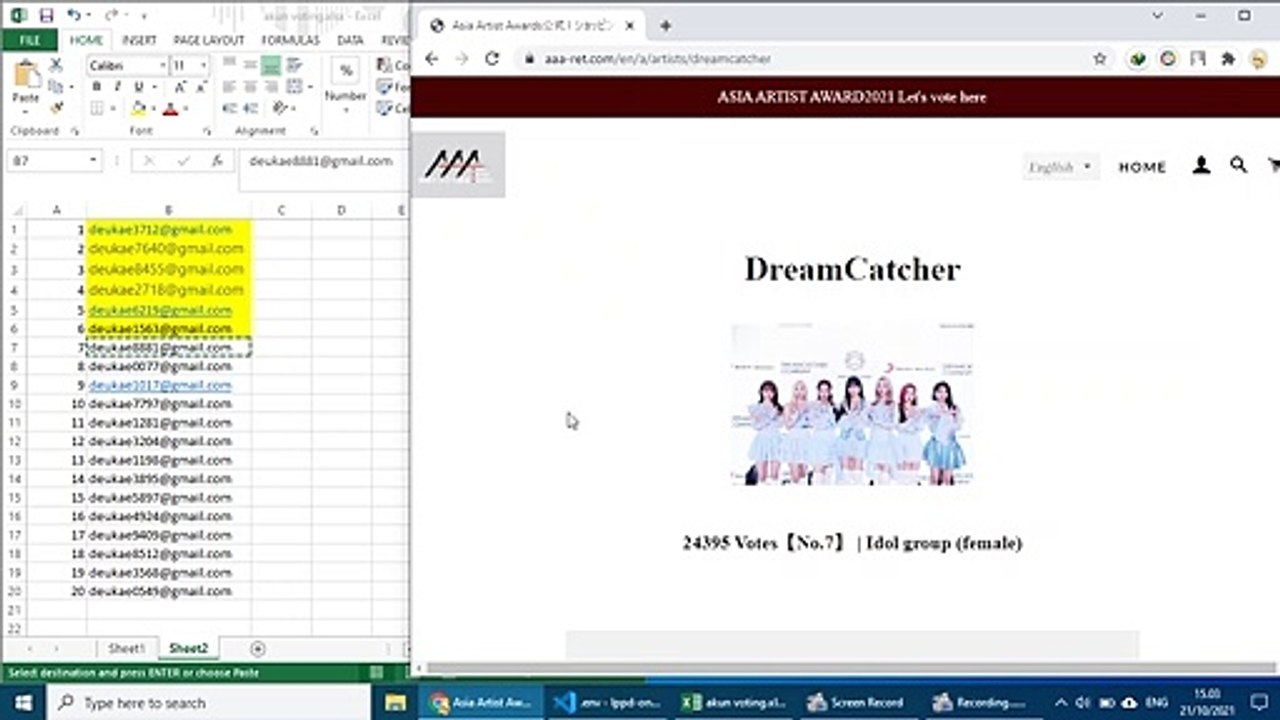Click the Paste clipboard icon
This screenshot has width=1280, height=720.
click(x=26, y=76)
